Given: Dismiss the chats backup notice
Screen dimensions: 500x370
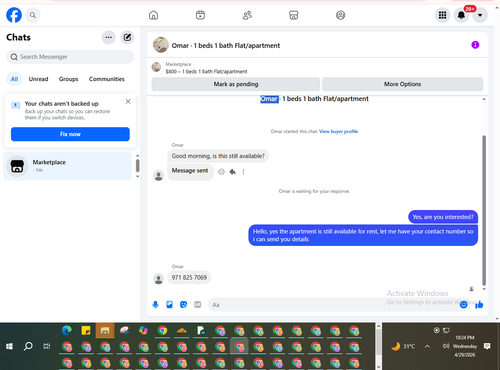Looking at the screenshot, I should [128, 101].
